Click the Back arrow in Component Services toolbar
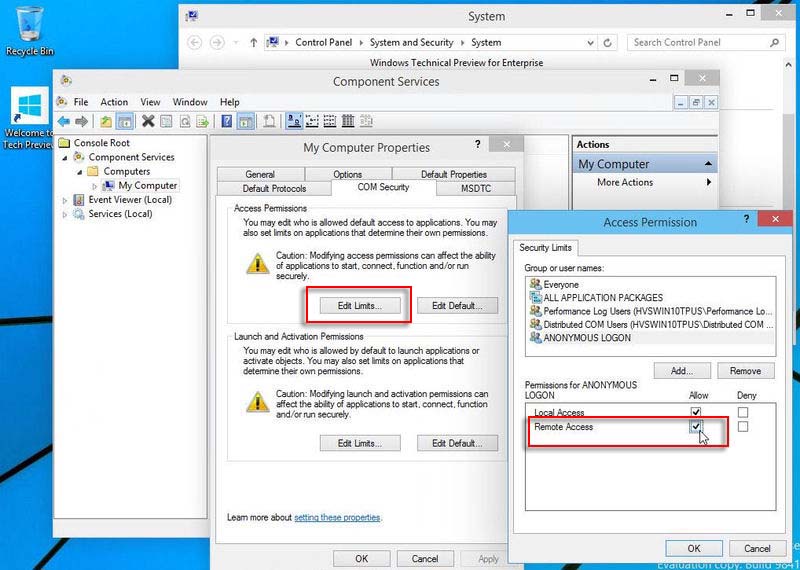 63,121
